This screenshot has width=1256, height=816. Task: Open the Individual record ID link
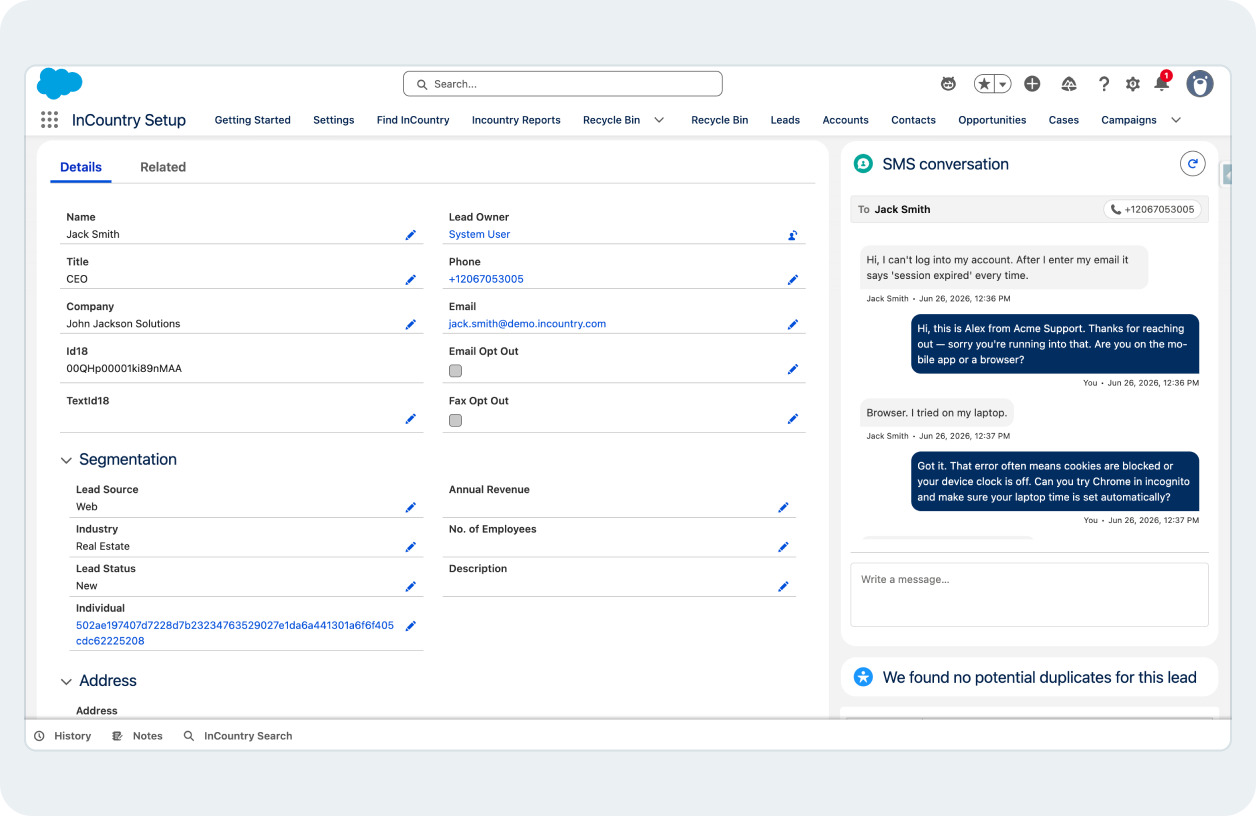pyautogui.click(x=235, y=633)
